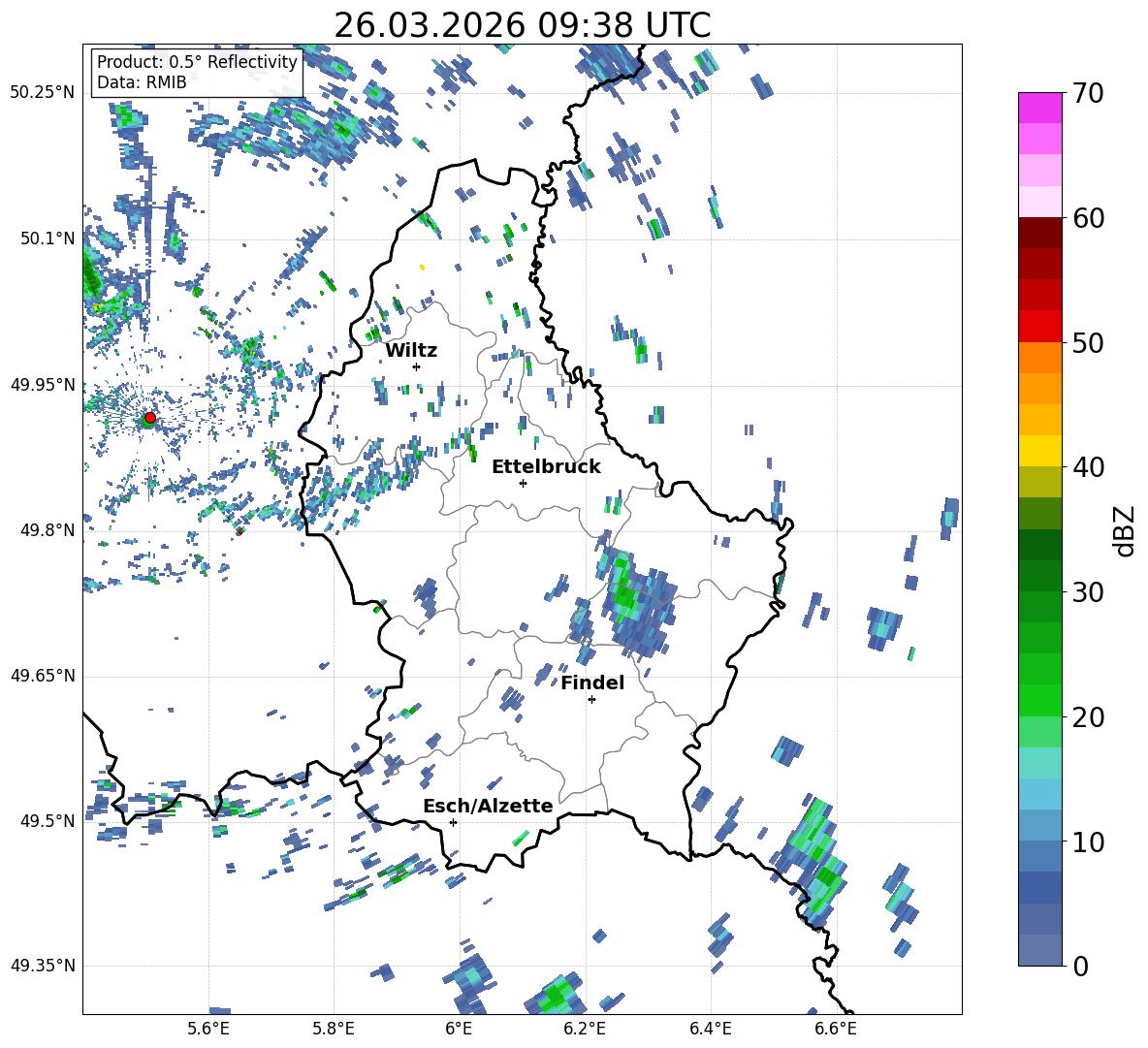The image size is (1148, 1048).
Task: Click the 6.4°E longitude label
Action: coord(710,1029)
